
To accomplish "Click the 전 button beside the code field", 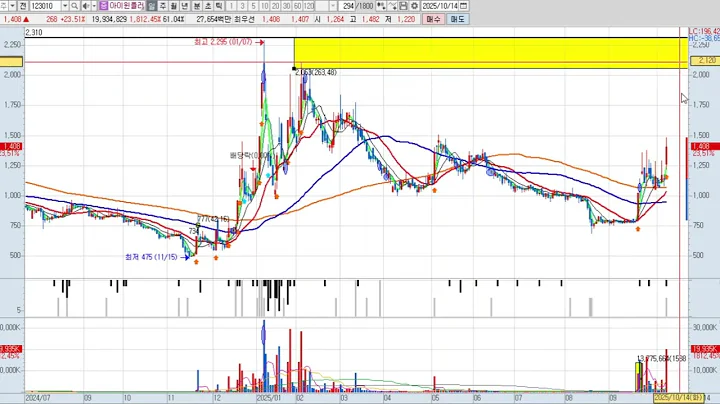I will [x=23, y=6].
